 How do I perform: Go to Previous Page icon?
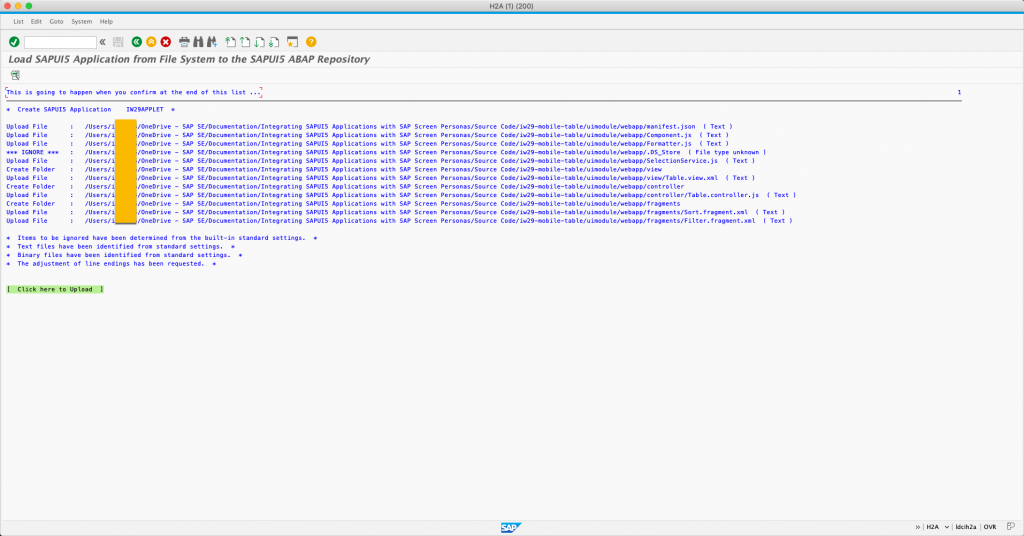(245, 42)
